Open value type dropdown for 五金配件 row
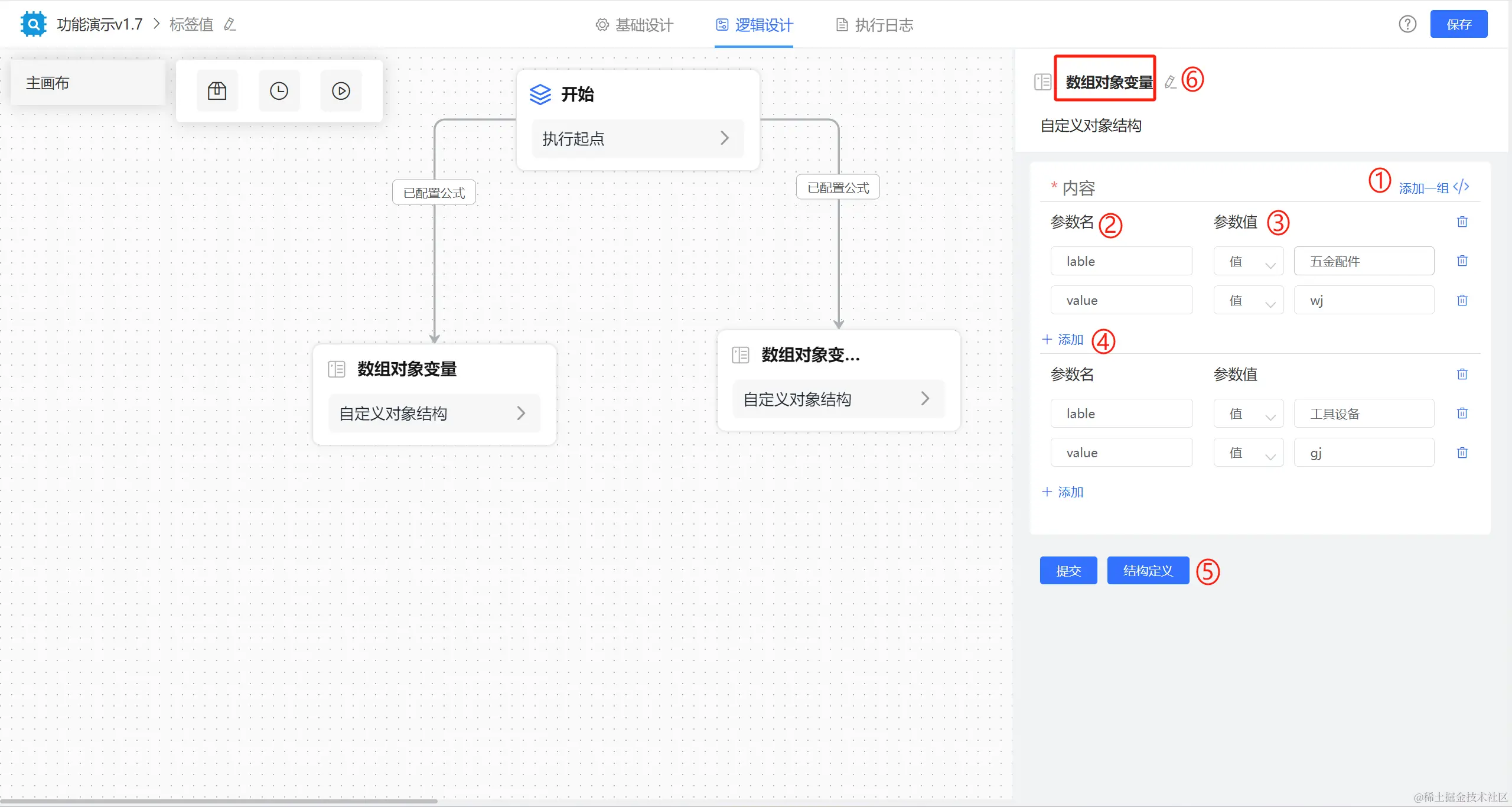This screenshot has width=1512, height=807. point(1248,261)
